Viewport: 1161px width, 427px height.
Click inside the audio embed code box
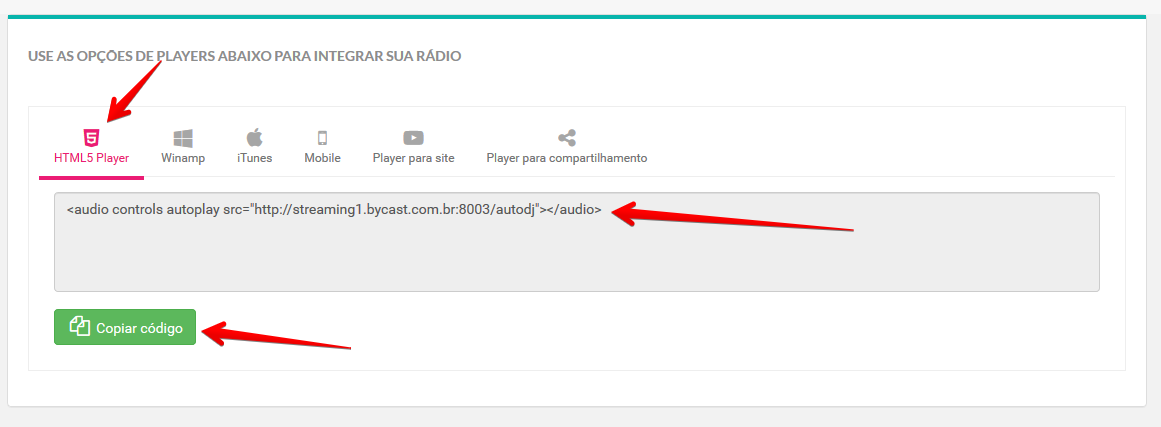tap(577, 242)
